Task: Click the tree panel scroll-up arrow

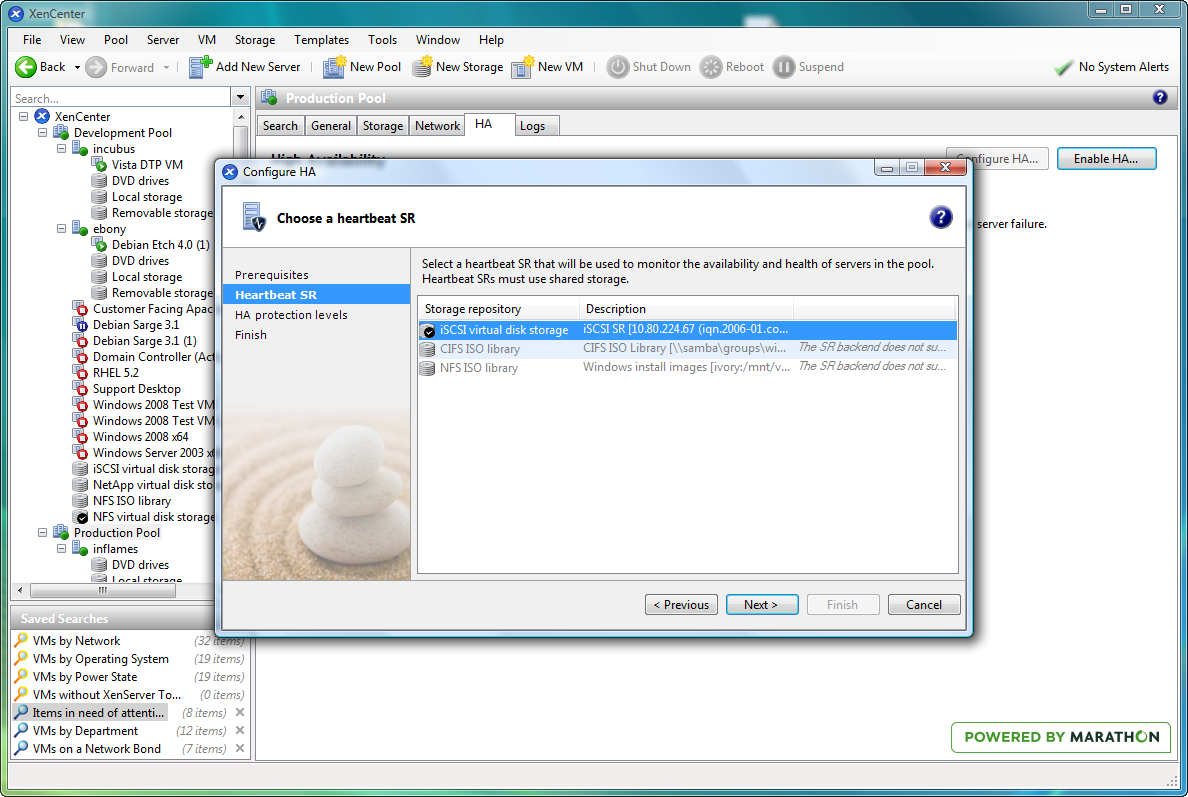Action: pos(241,117)
